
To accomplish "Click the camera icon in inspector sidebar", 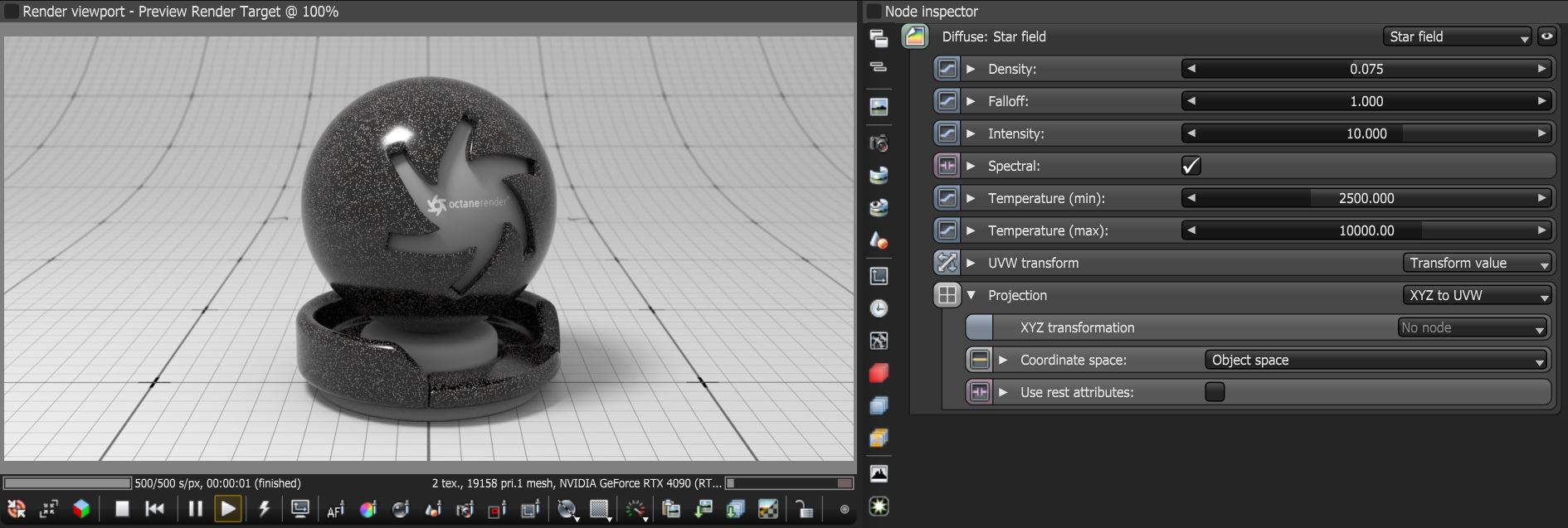I will point(879,143).
